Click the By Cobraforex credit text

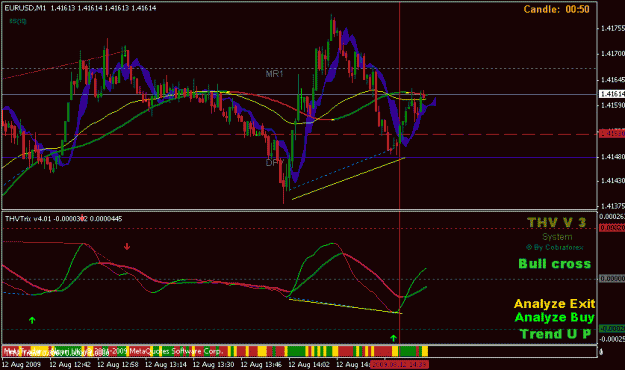coord(555,247)
